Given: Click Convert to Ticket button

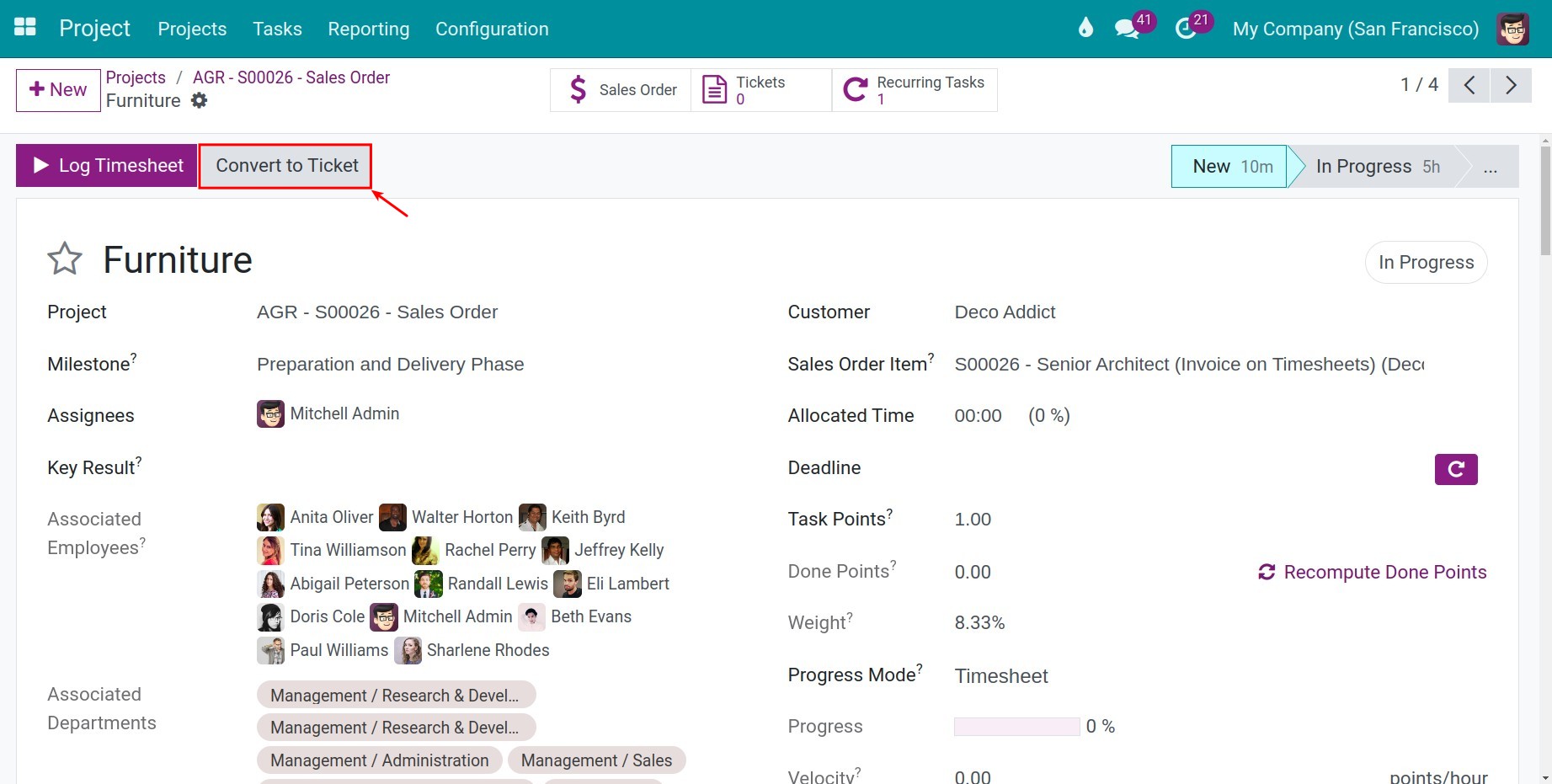Looking at the screenshot, I should click(287, 165).
